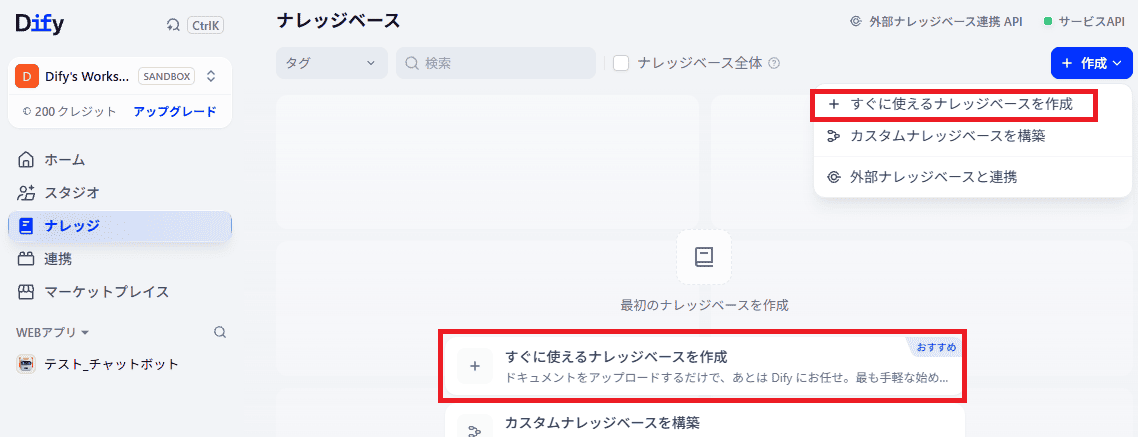Expand the タグ filter dropdown
The width and height of the screenshot is (1138, 437).
(x=331, y=63)
